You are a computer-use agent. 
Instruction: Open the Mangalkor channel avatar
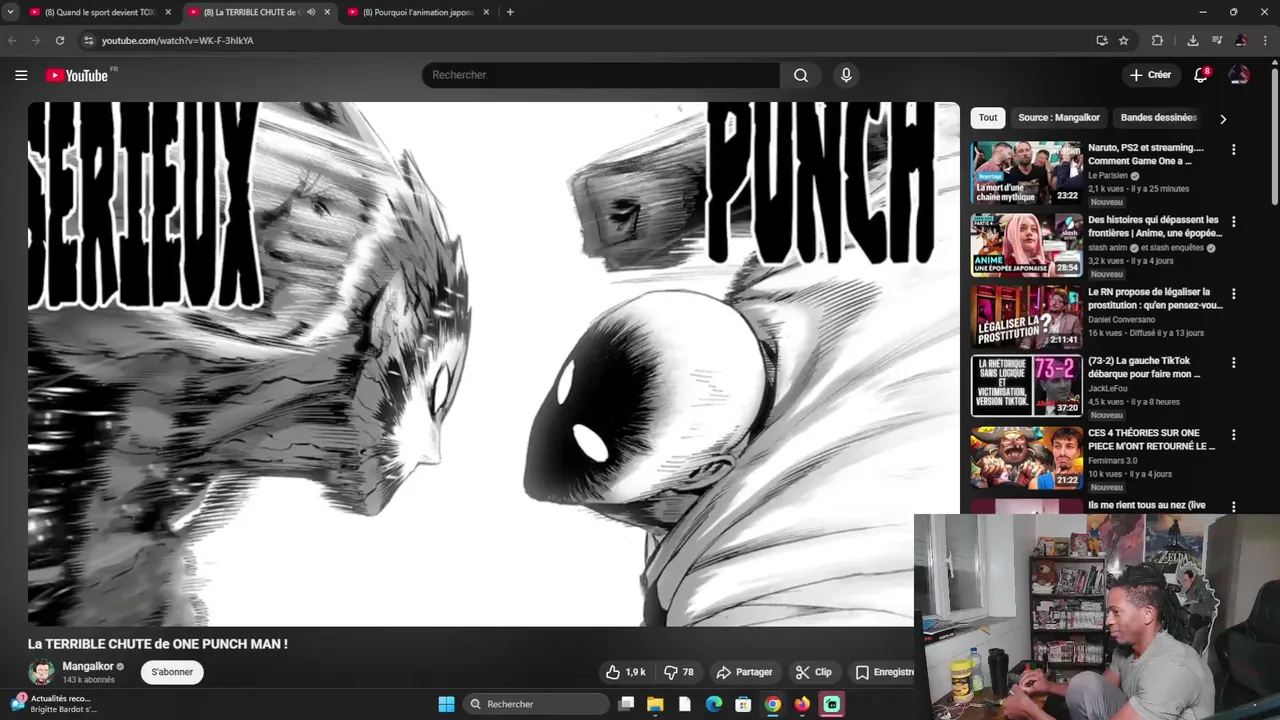tap(42, 672)
